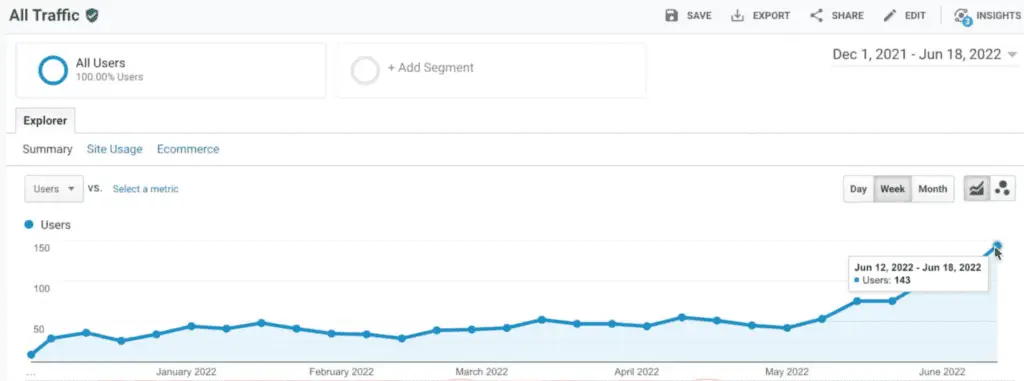Click the verified shield next to All Traffic

92,16
